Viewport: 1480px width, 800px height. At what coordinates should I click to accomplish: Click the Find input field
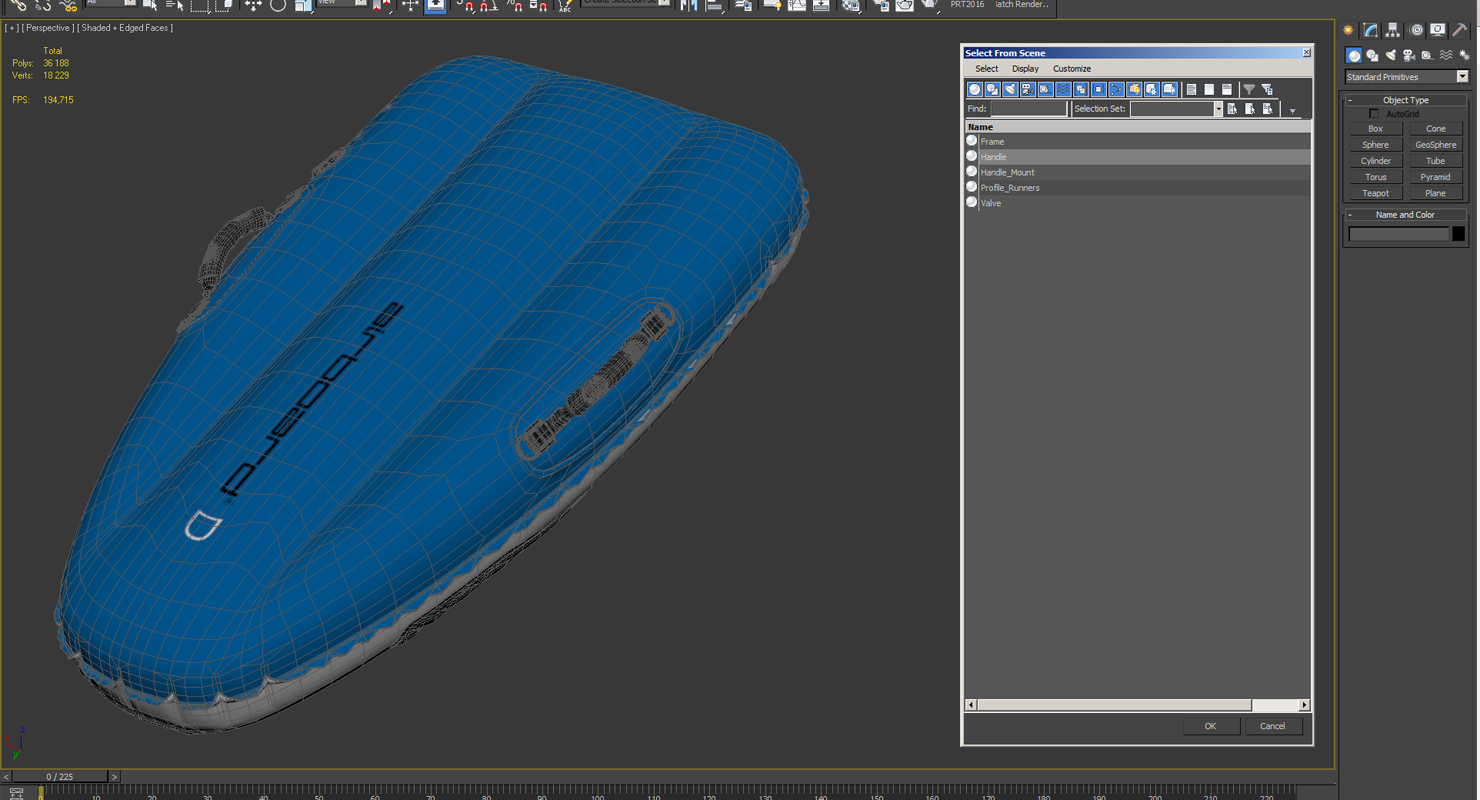coord(1028,109)
